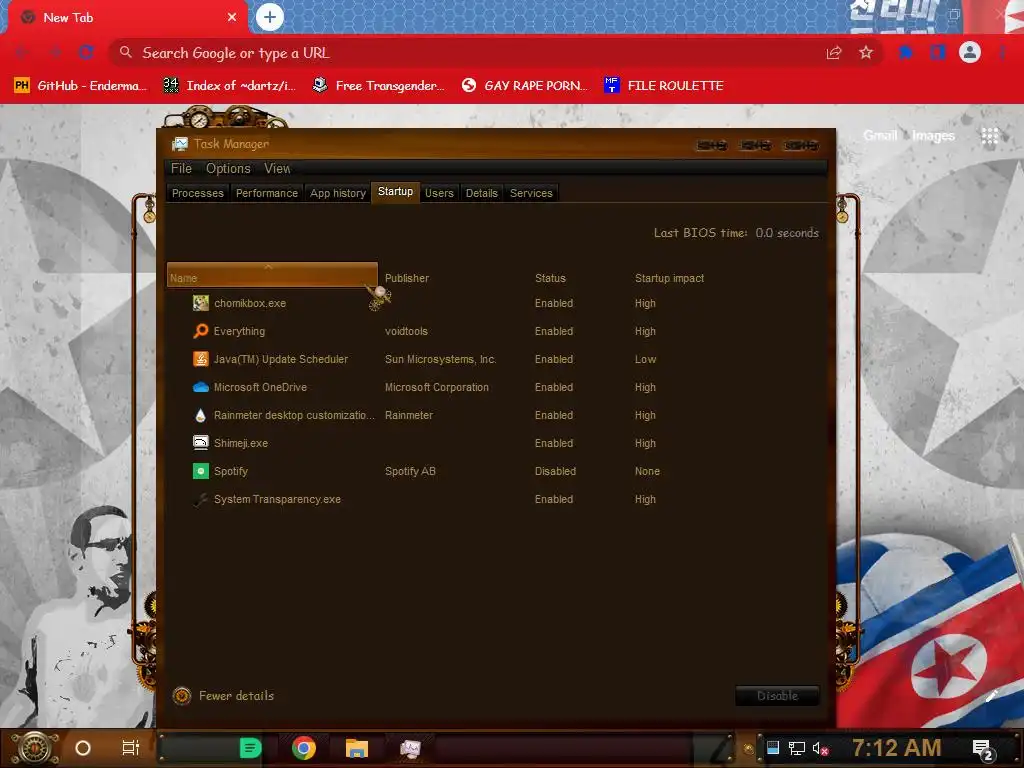Switch to the Users tab
Screen dimensions: 1024x768
pyautogui.click(x=439, y=193)
